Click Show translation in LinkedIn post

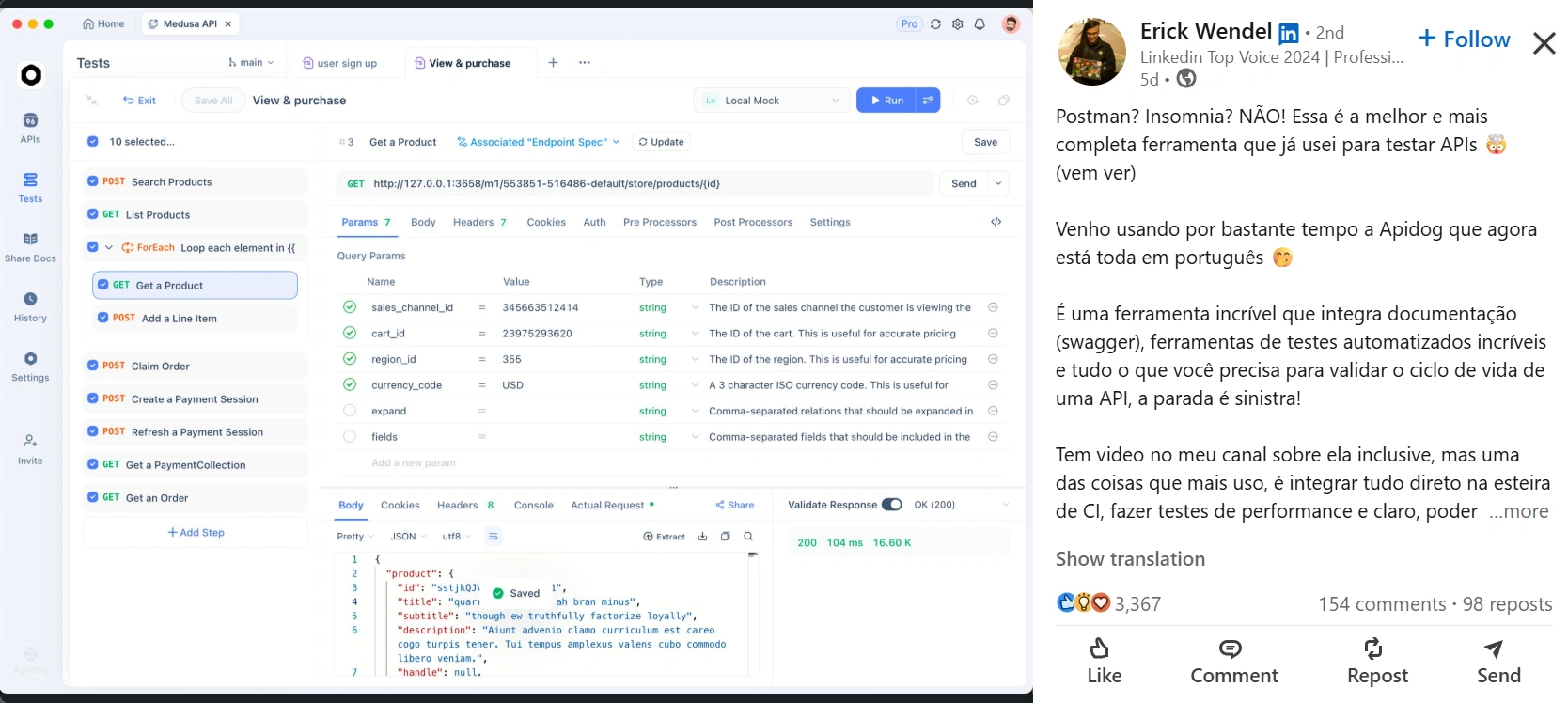point(1130,559)
